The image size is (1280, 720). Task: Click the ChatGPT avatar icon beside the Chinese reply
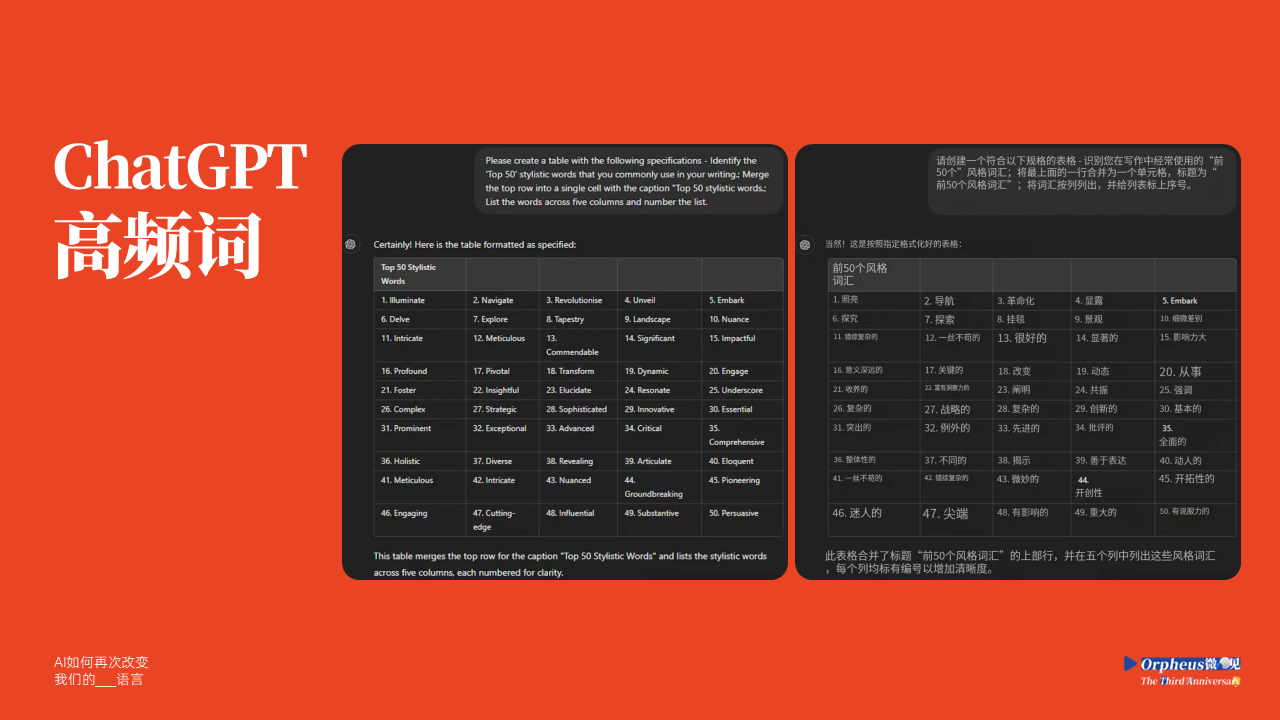coord(805,244)
